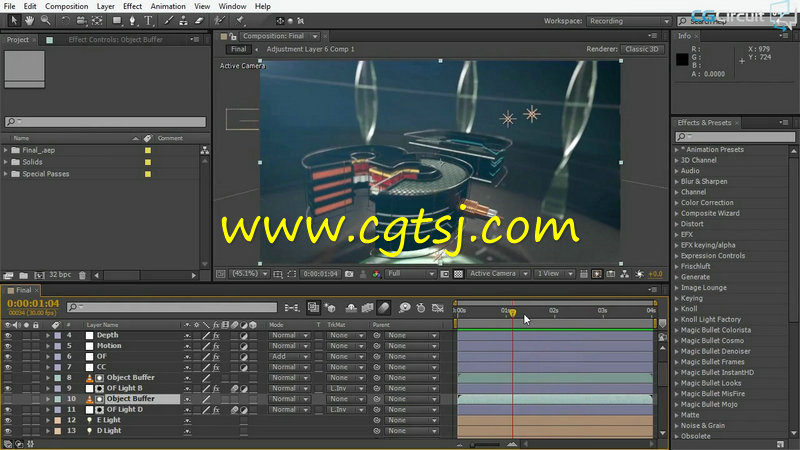
Task: Click current time 0:00:01:04 in timeline
Action: pos(33,304)
